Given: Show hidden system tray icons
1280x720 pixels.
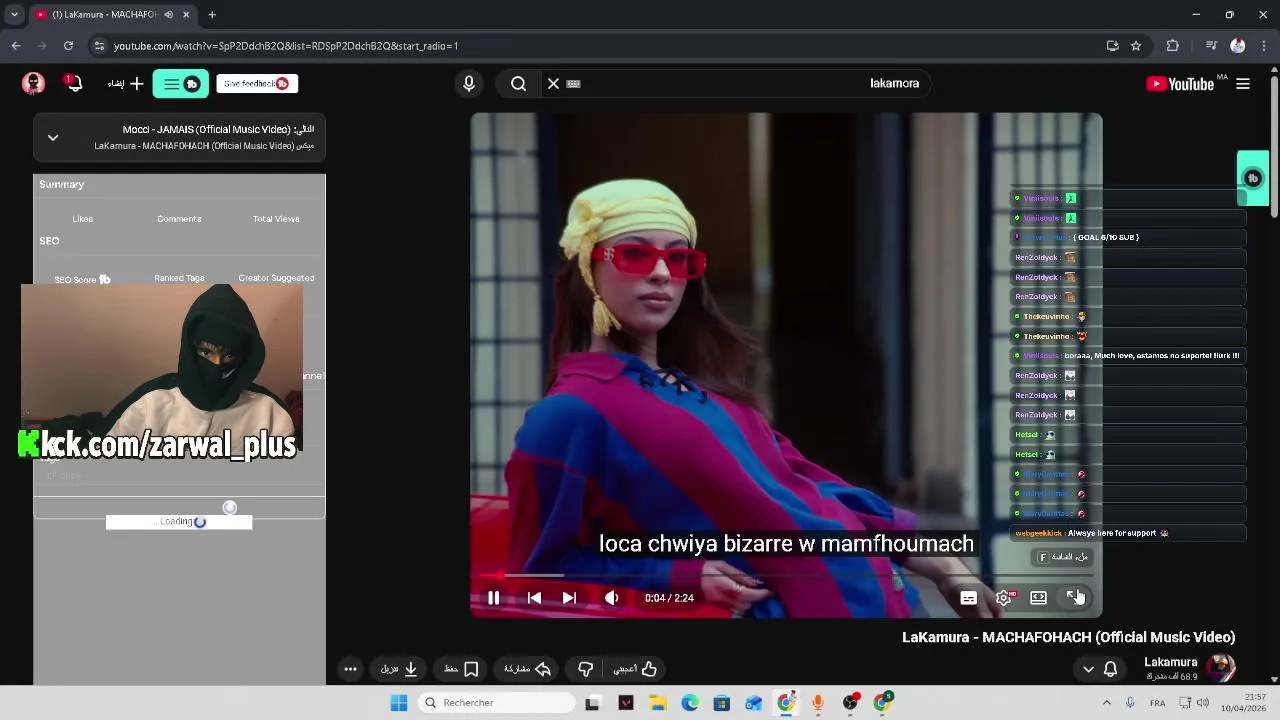Looking at the screenshot, I should tap(1108, 703).
